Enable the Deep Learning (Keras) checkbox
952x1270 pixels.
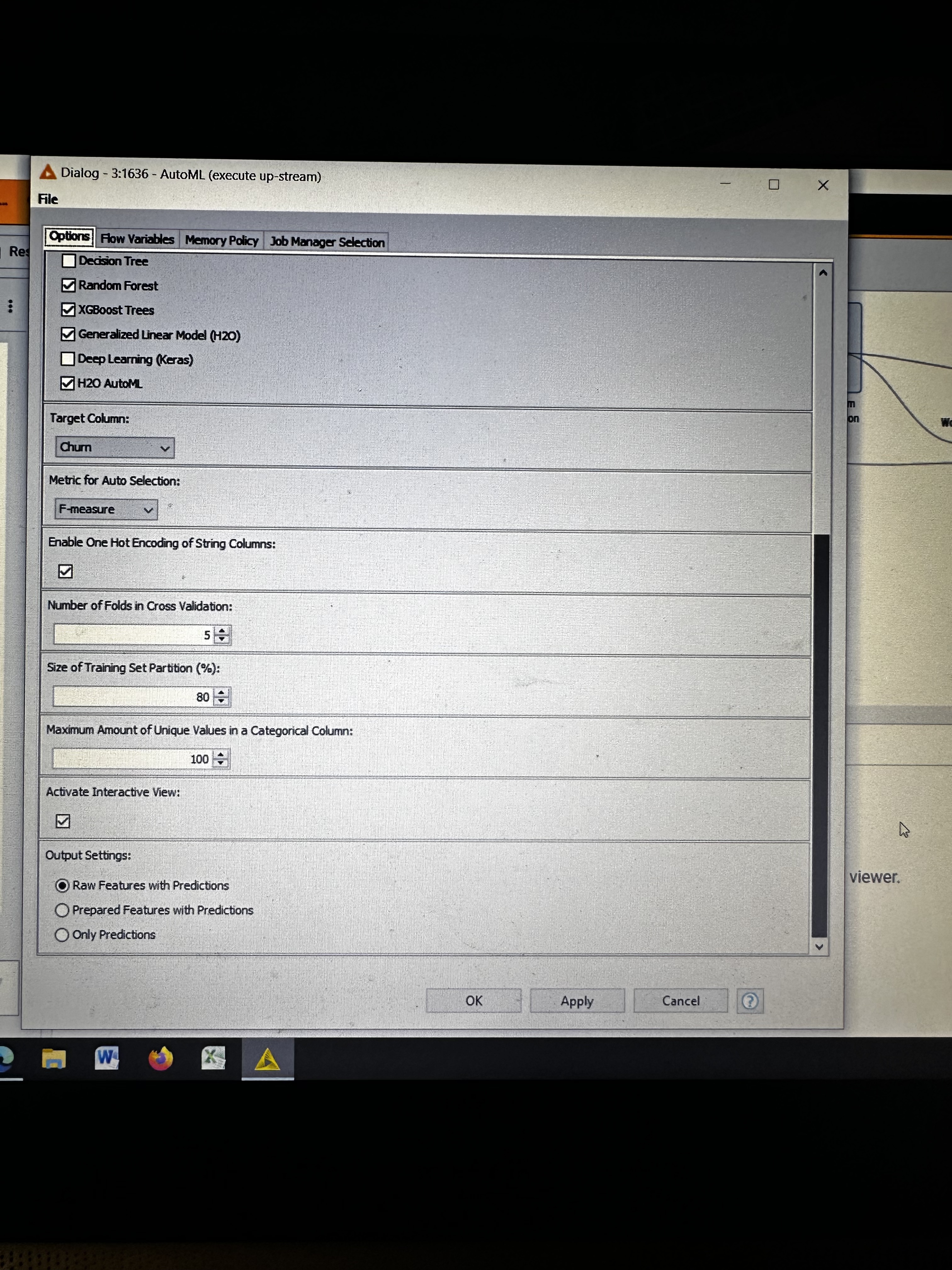(68, 359)
